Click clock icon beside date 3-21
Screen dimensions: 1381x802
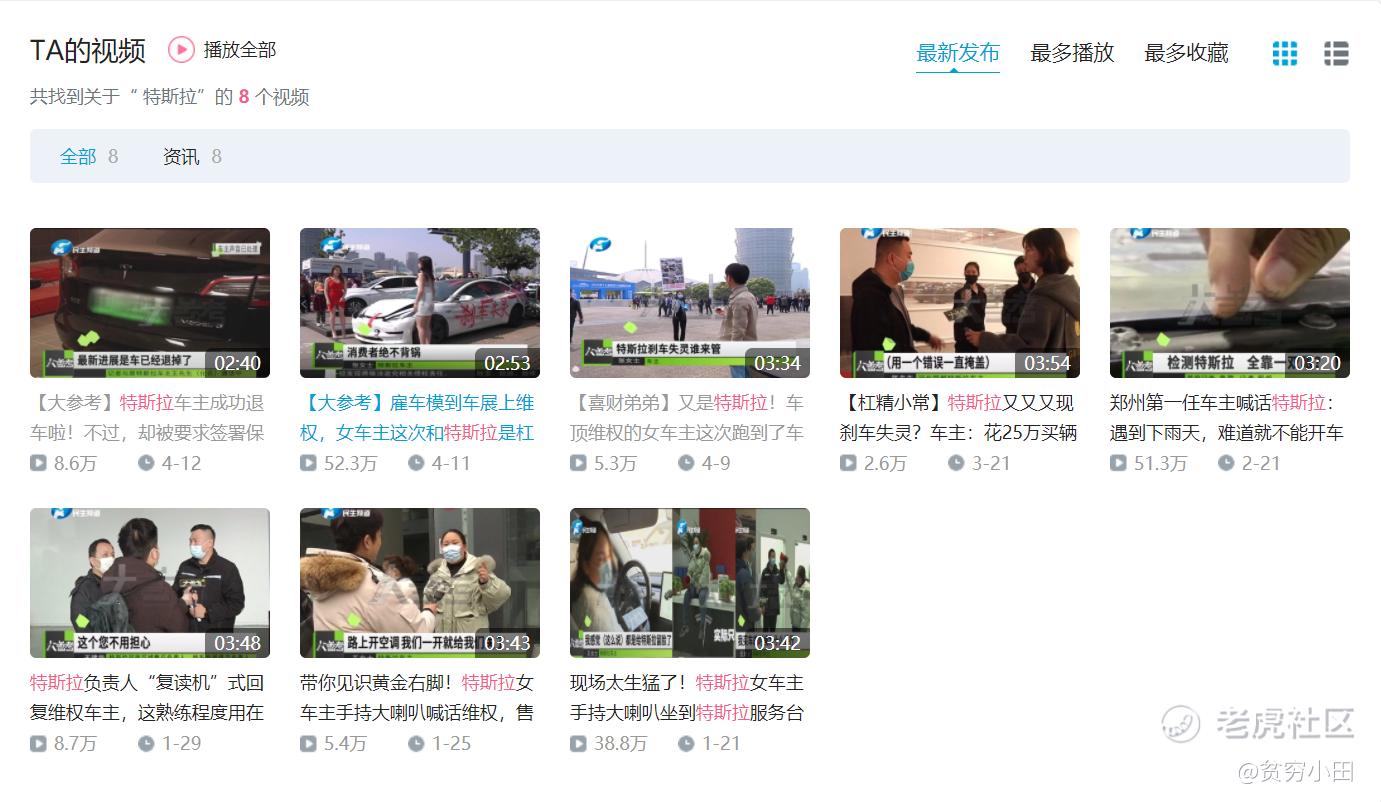point(956,463)
